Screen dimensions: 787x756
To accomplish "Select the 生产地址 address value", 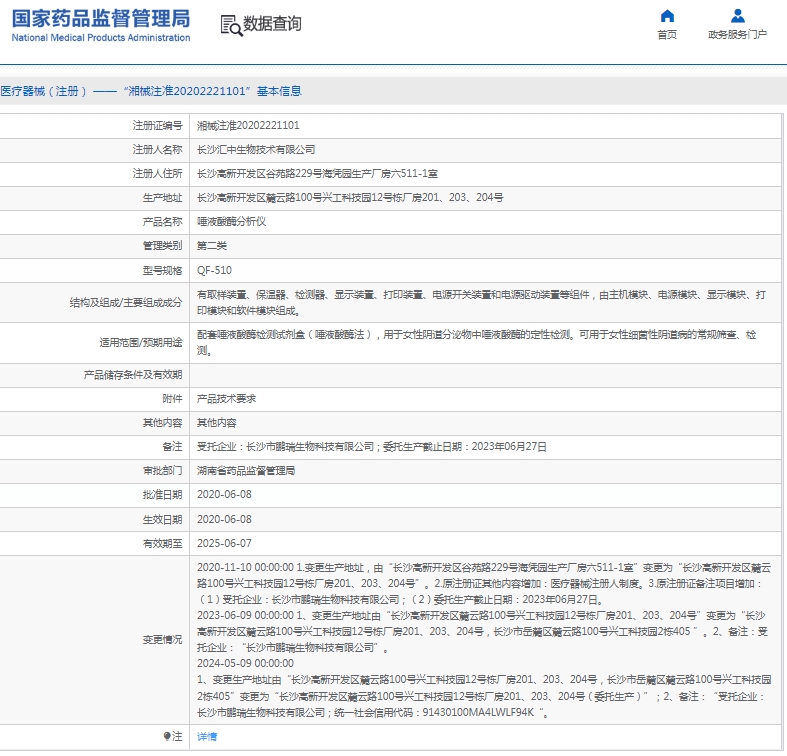I will point(350,198).
